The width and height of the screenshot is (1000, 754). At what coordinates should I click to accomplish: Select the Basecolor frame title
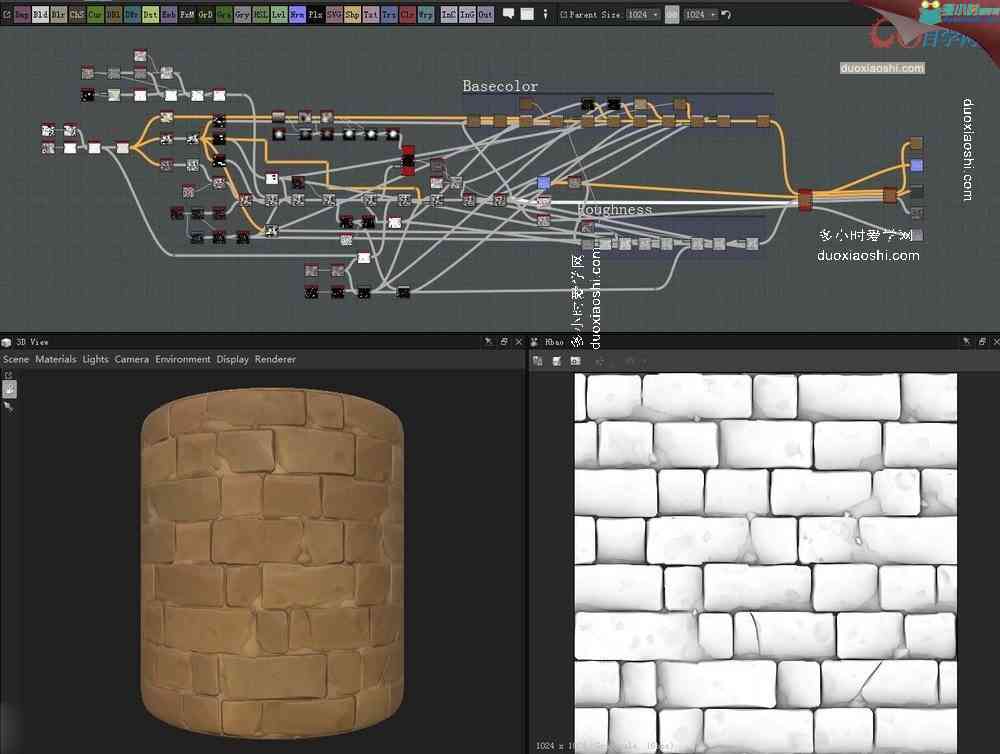pos(500,85)
